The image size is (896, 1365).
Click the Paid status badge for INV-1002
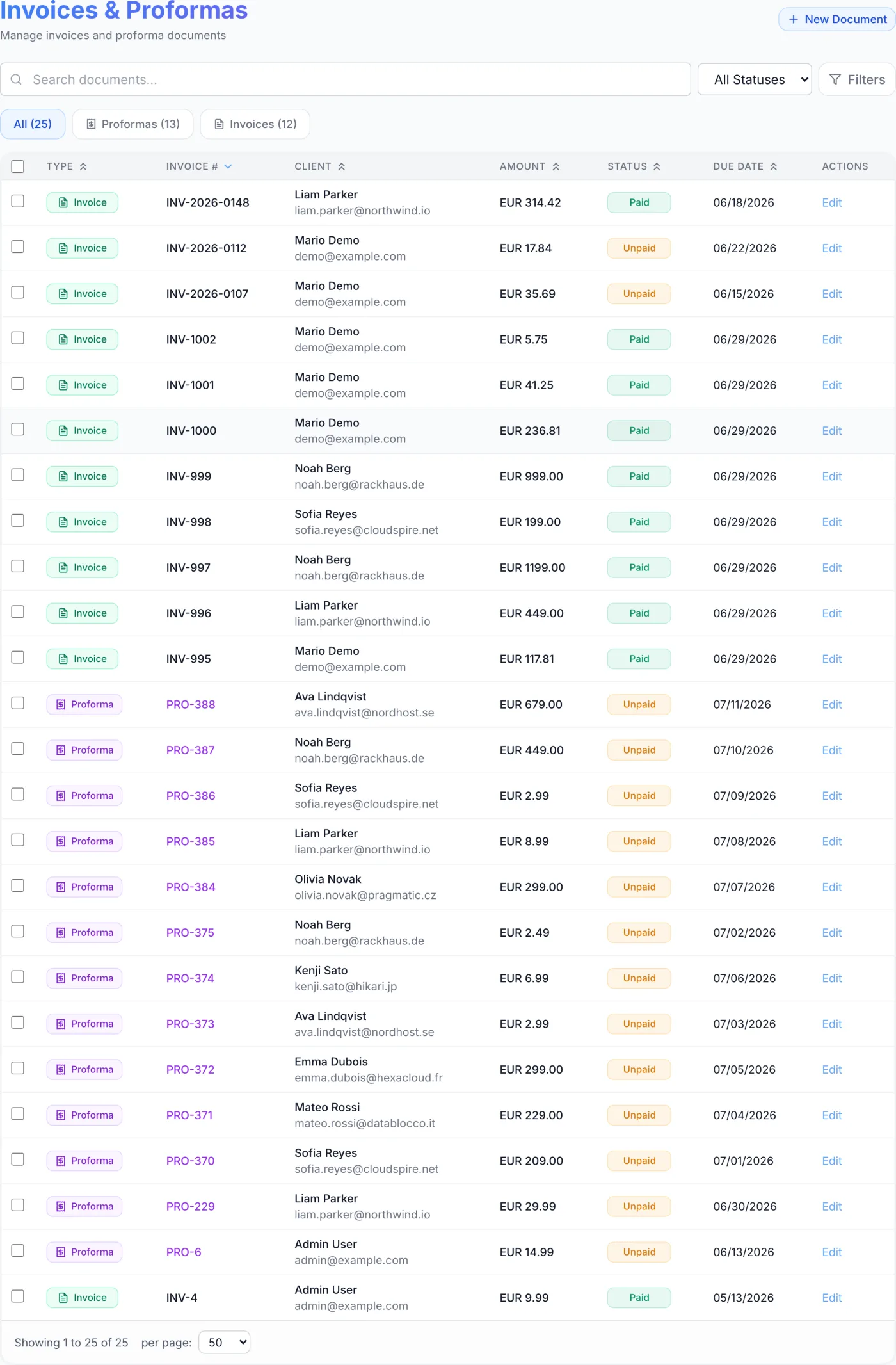tap(639, 339)
